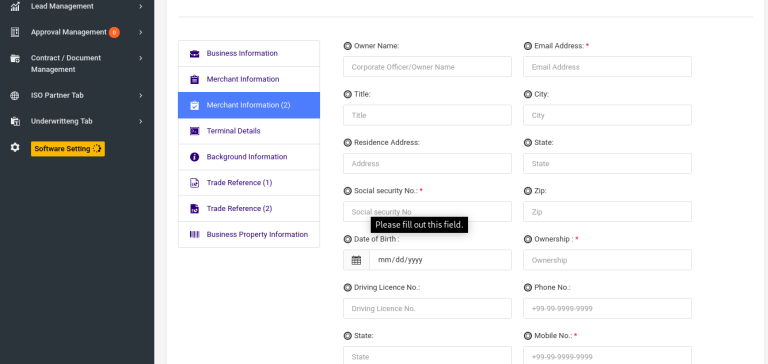Focus the Social security No input field
The image size is (768, 364).
click(427, 212)
